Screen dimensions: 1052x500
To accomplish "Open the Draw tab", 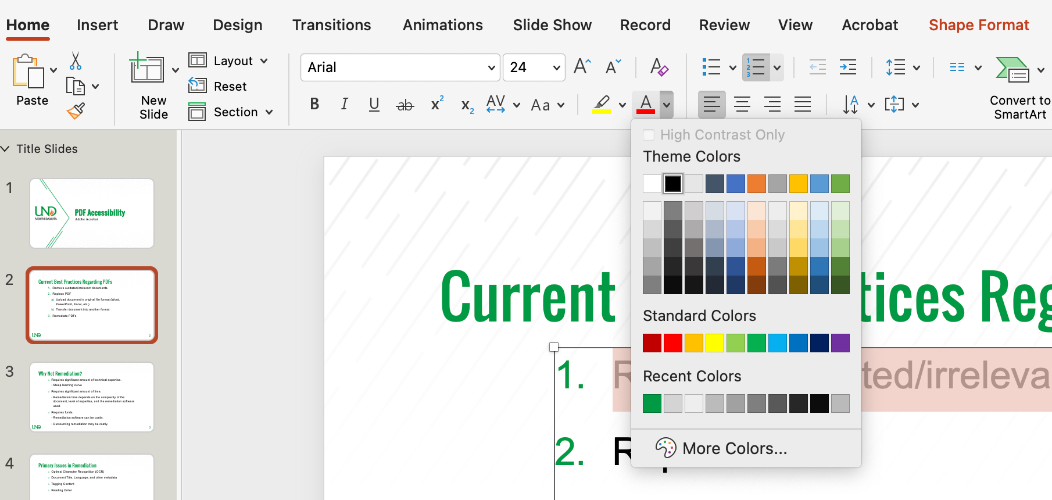I will 166,25.
